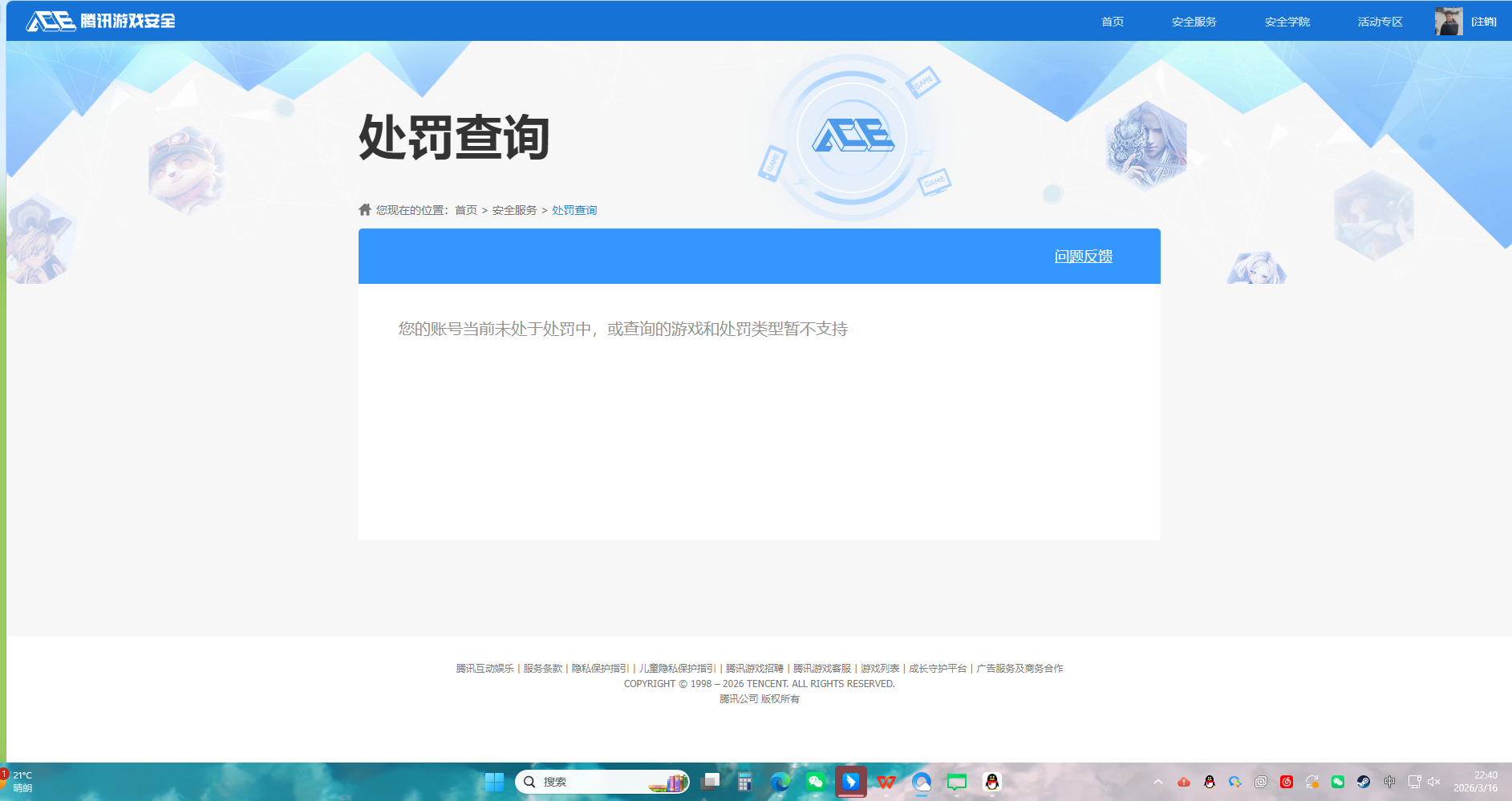1512x801 pixels.
Task: Click 注销 to log out
Action: point(1485,22)
